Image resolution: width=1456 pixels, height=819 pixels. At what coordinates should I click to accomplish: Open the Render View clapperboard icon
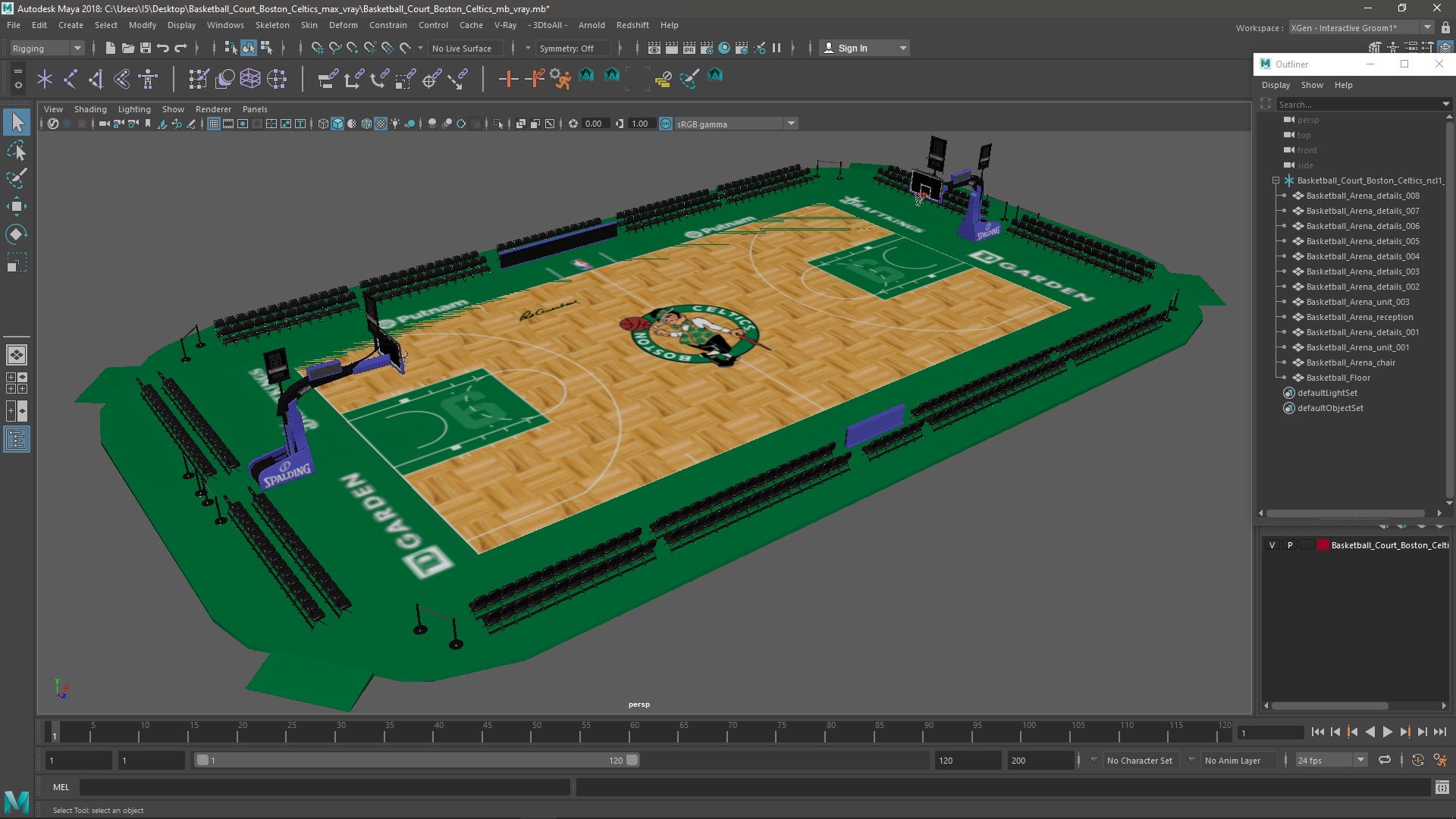654,48
